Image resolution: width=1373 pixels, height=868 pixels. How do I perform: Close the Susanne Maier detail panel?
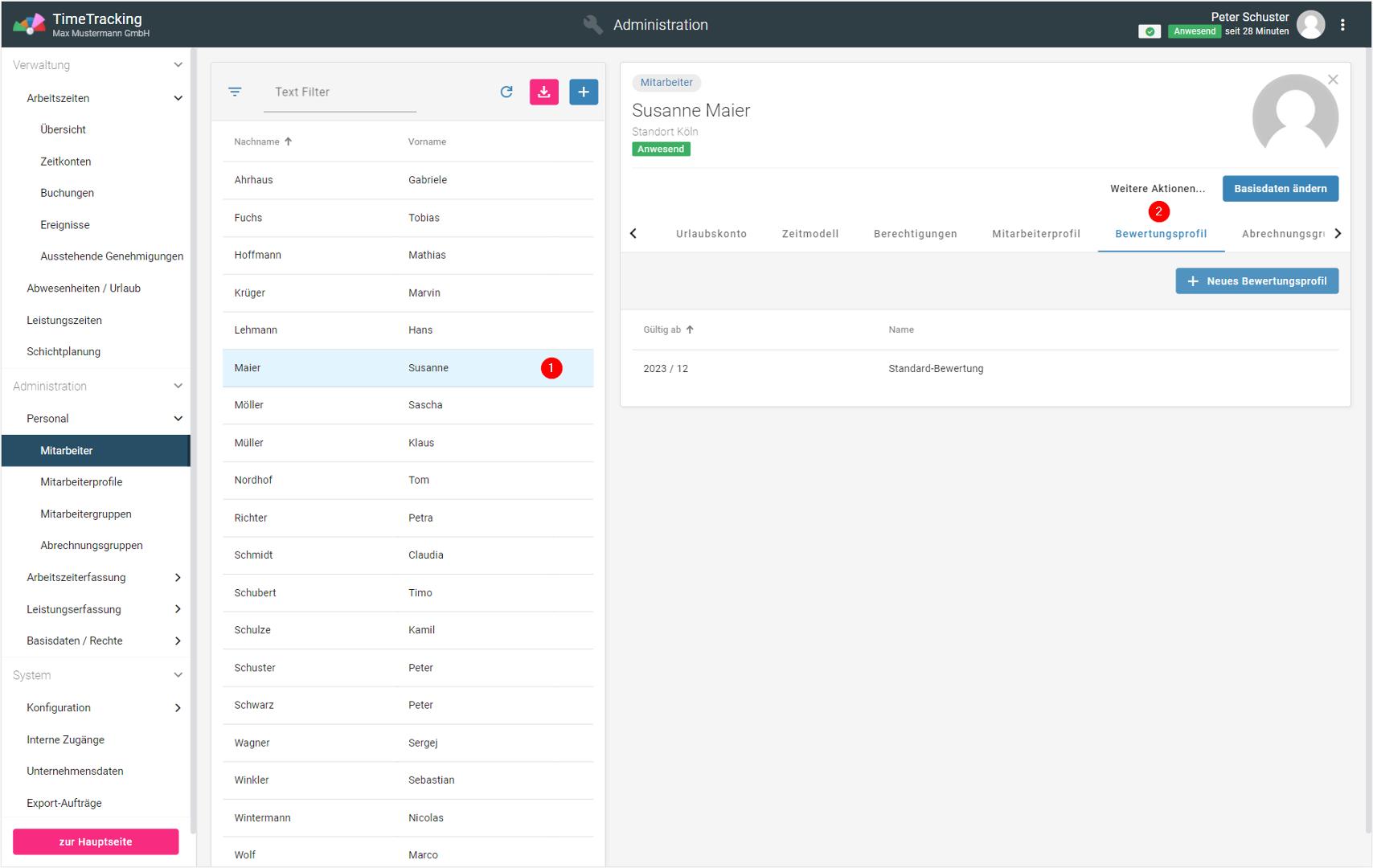coord(1333,80)
